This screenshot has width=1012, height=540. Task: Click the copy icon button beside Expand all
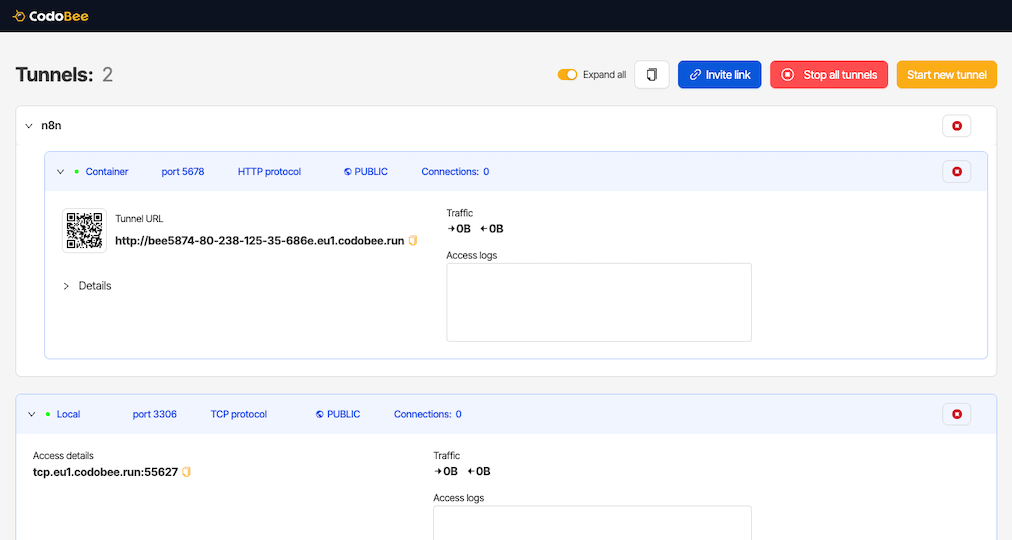[652, 75]
